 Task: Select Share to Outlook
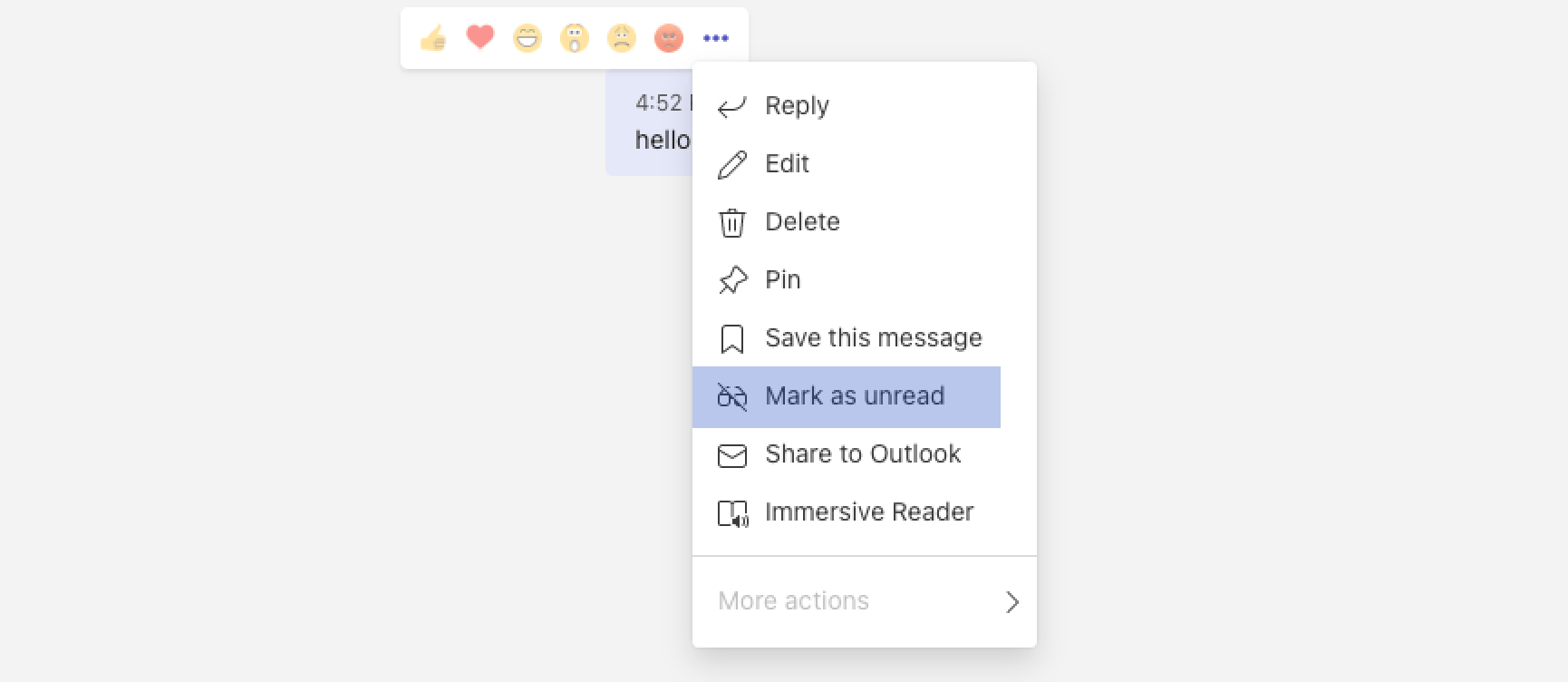tap(863, 454)
